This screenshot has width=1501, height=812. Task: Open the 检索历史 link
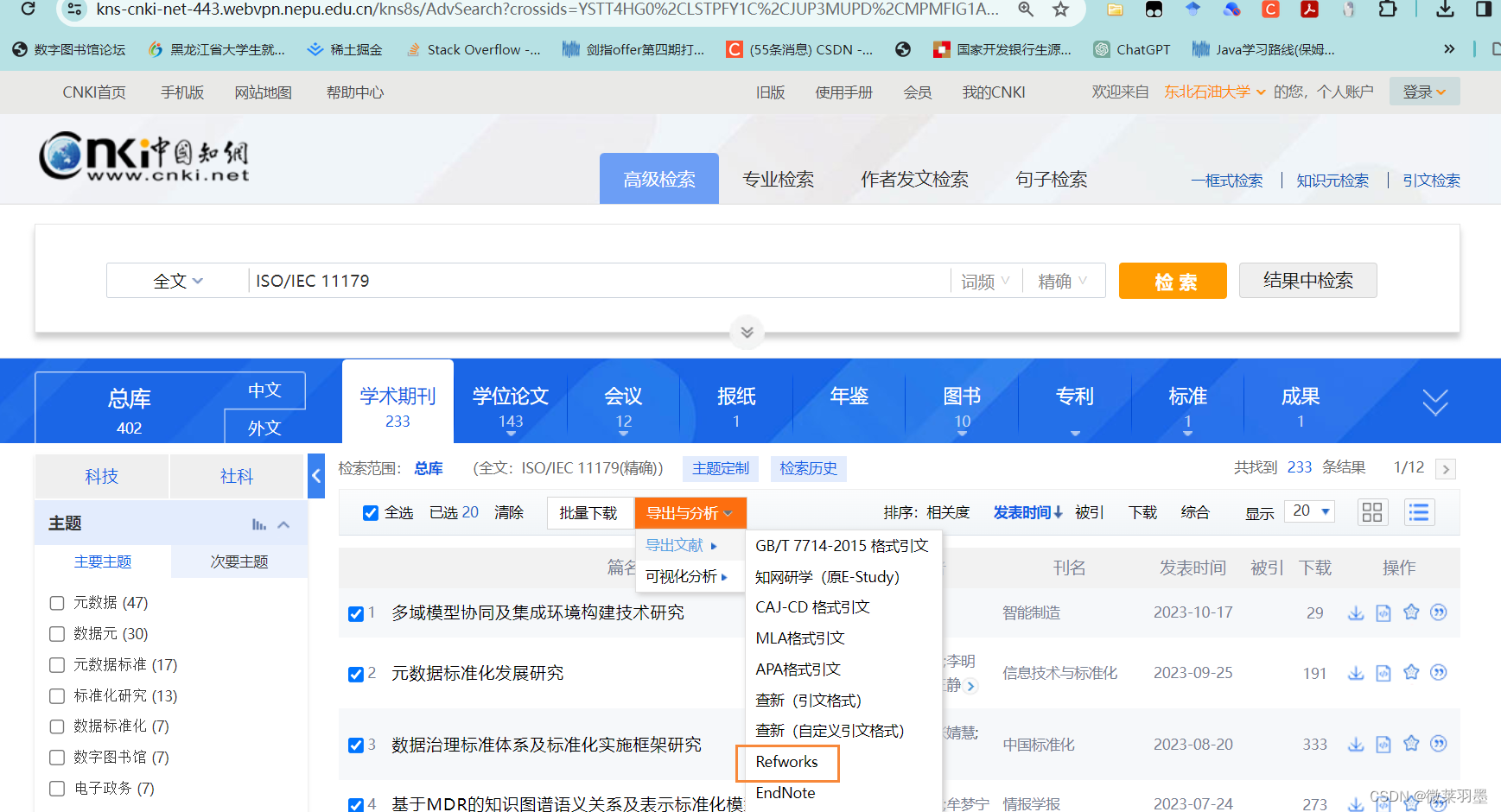tap(809, 468)
